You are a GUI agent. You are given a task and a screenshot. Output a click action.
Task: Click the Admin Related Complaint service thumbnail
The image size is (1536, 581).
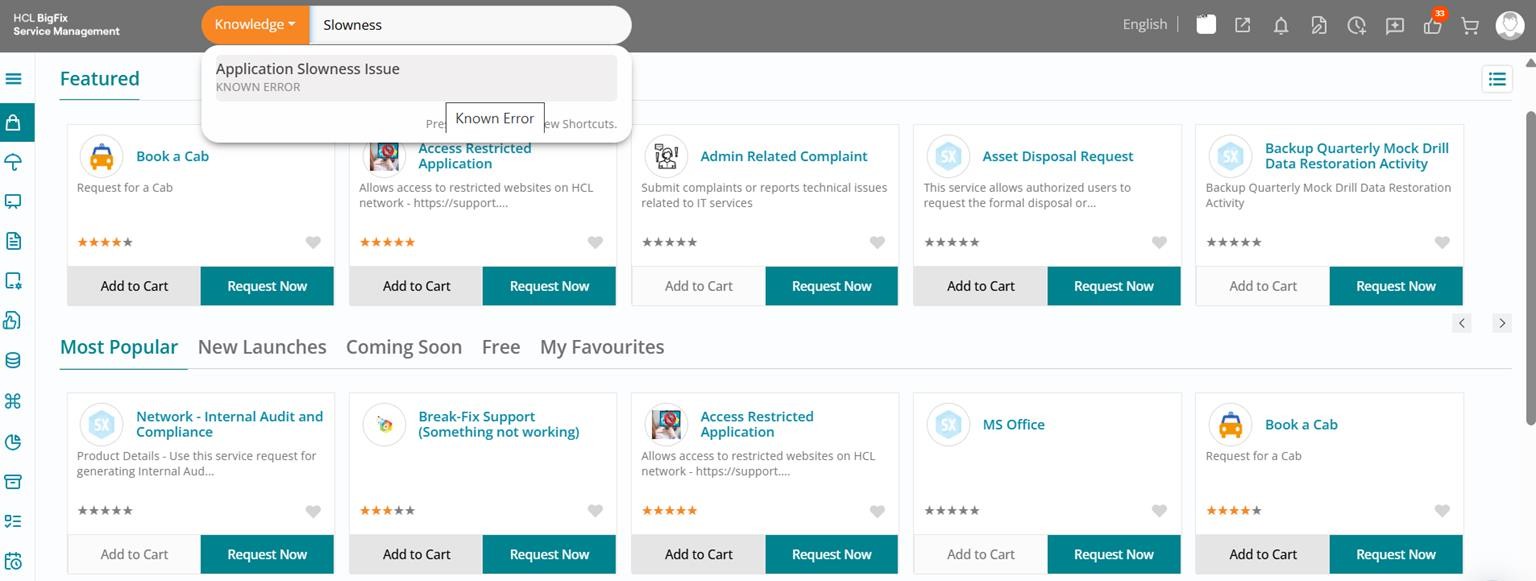[666, 156]
